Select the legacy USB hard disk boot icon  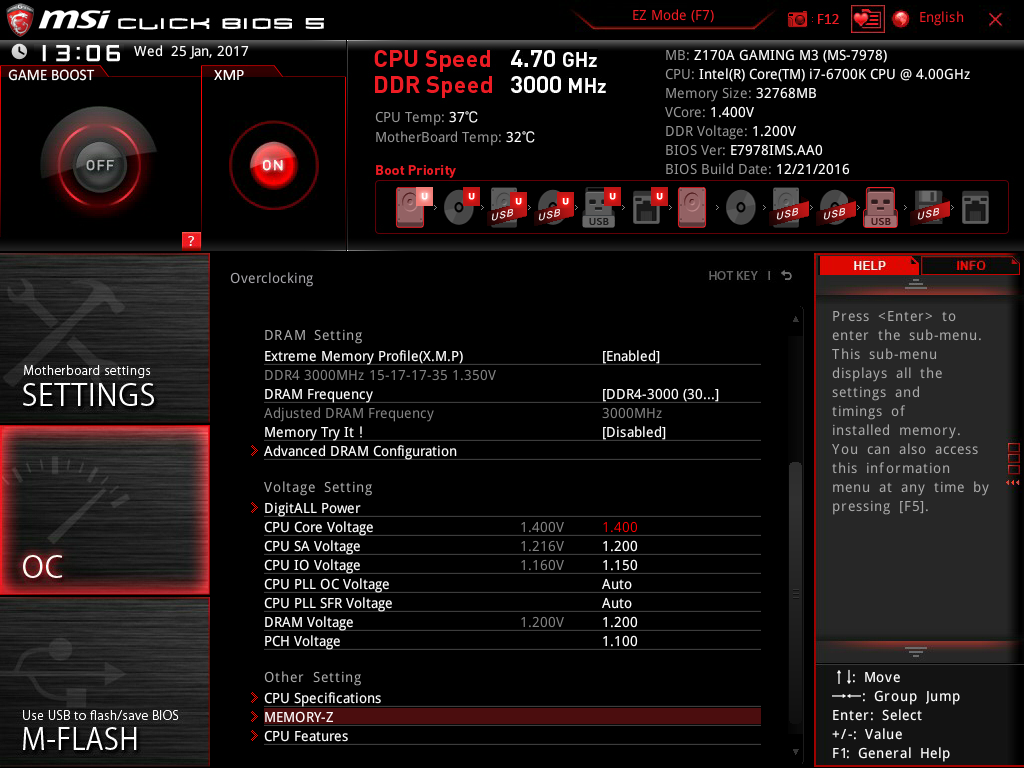(787, 208)
